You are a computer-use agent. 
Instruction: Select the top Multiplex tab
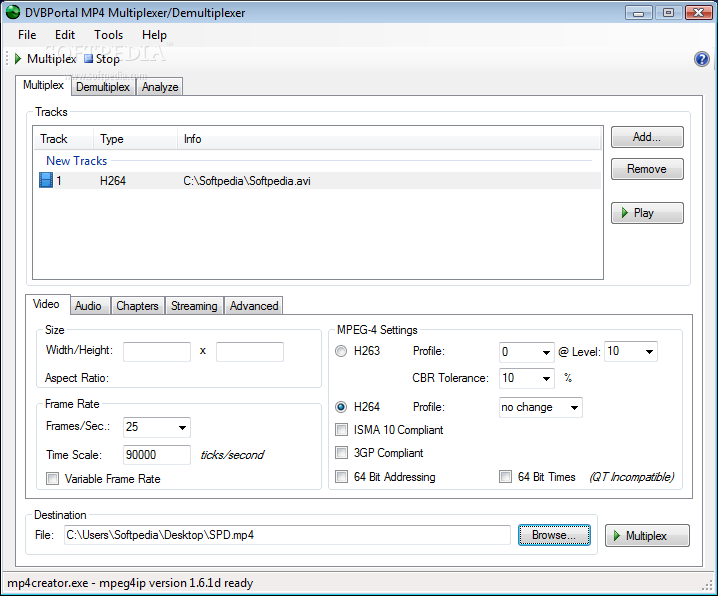44,85
